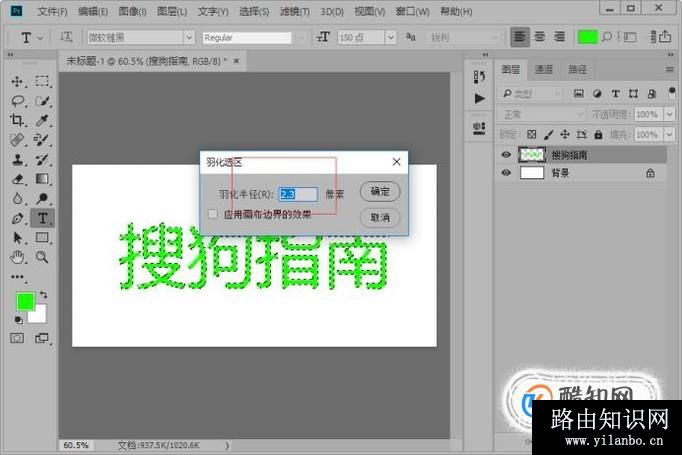Lock image pixels
The height and width of the screenshot is (455, 682).
548,134
